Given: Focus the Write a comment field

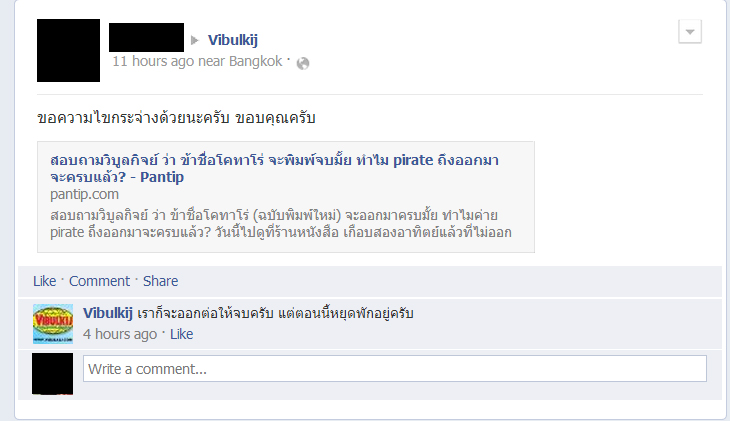Looking at the screenshot, I should pyautogui.click(x=395, y=369).
